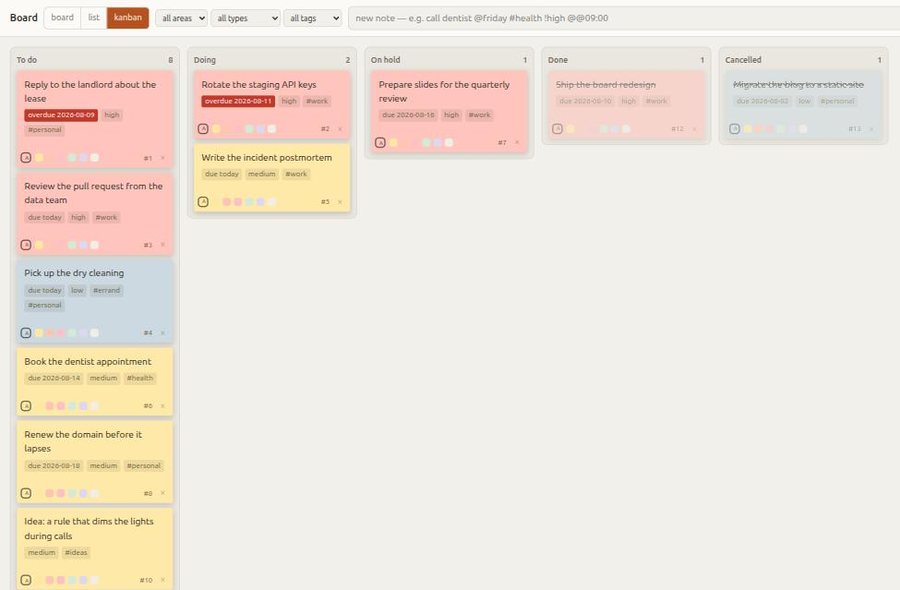
Task: Click the A icon on migrate blog card
Action: coord(735,129)
